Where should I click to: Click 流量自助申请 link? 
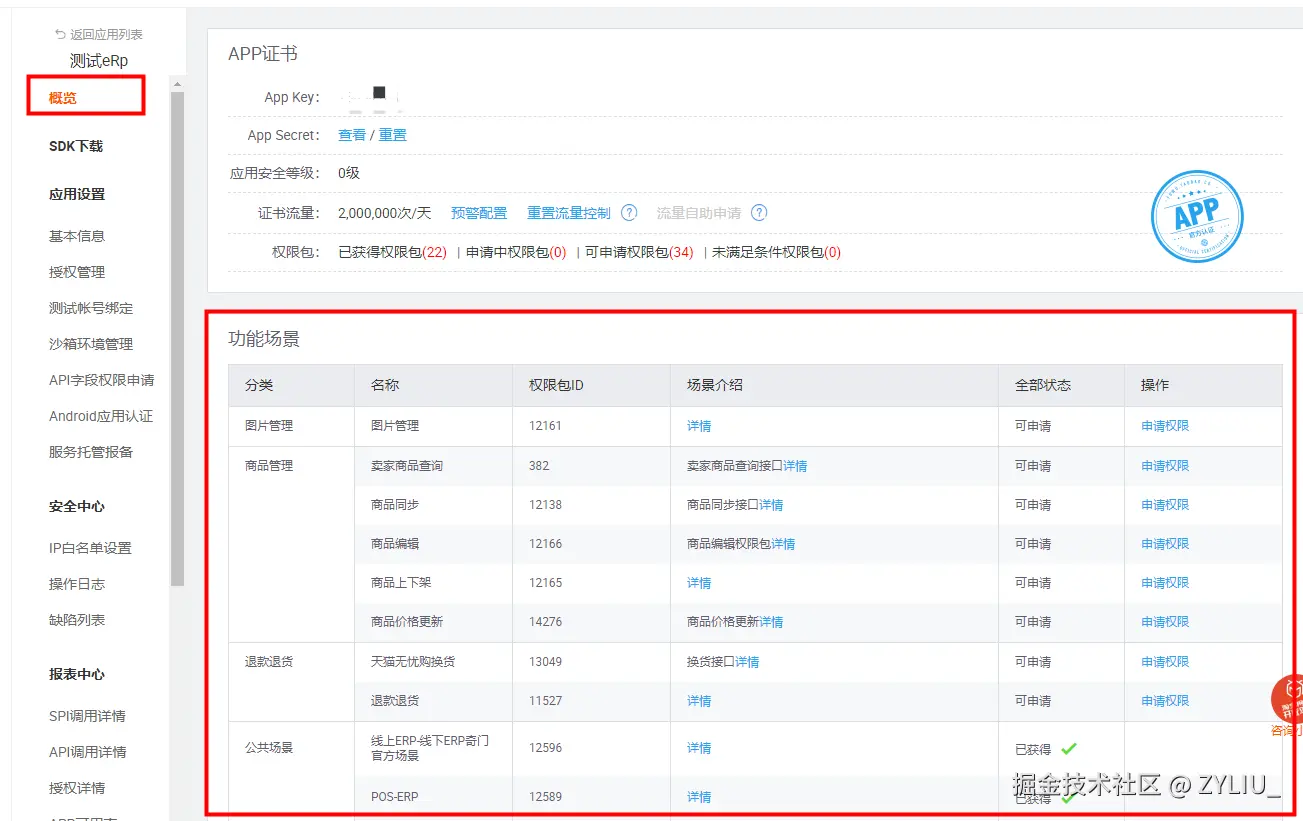699,213
